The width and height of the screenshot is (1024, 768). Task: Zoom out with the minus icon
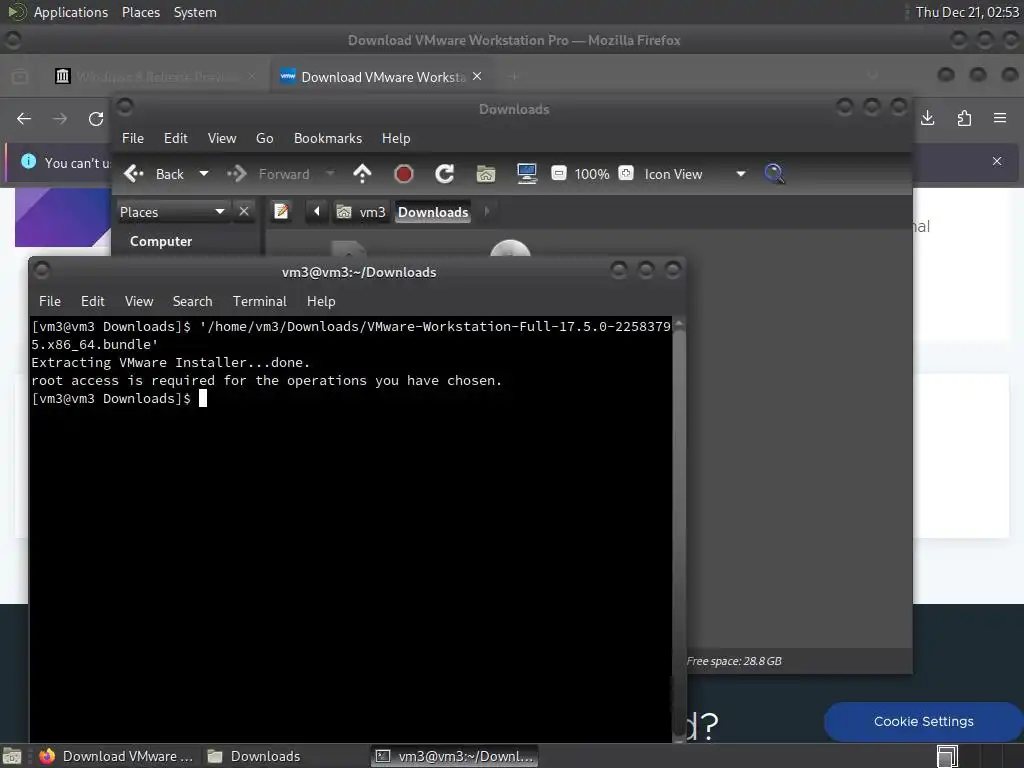(558, 174)
